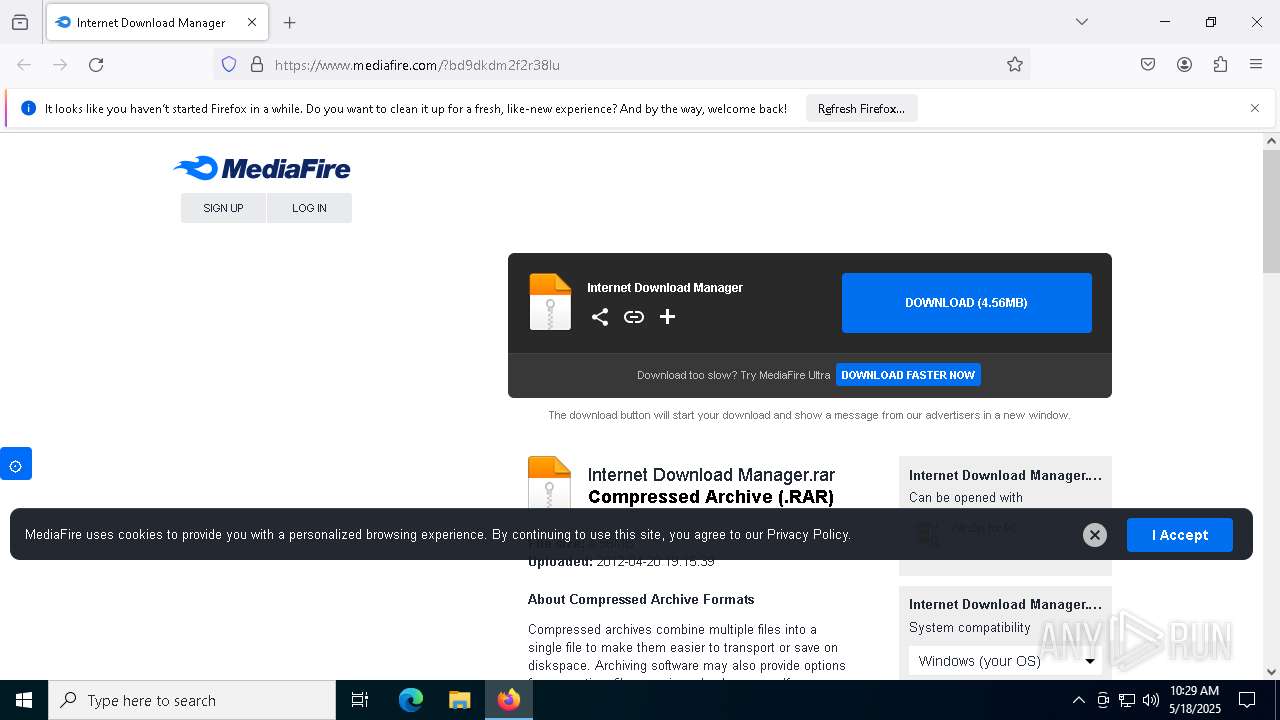The height and width of the screenshot is (720, 1280).
Task: Accept cookies with I Accept
Action: click(x=1180, y=535)
